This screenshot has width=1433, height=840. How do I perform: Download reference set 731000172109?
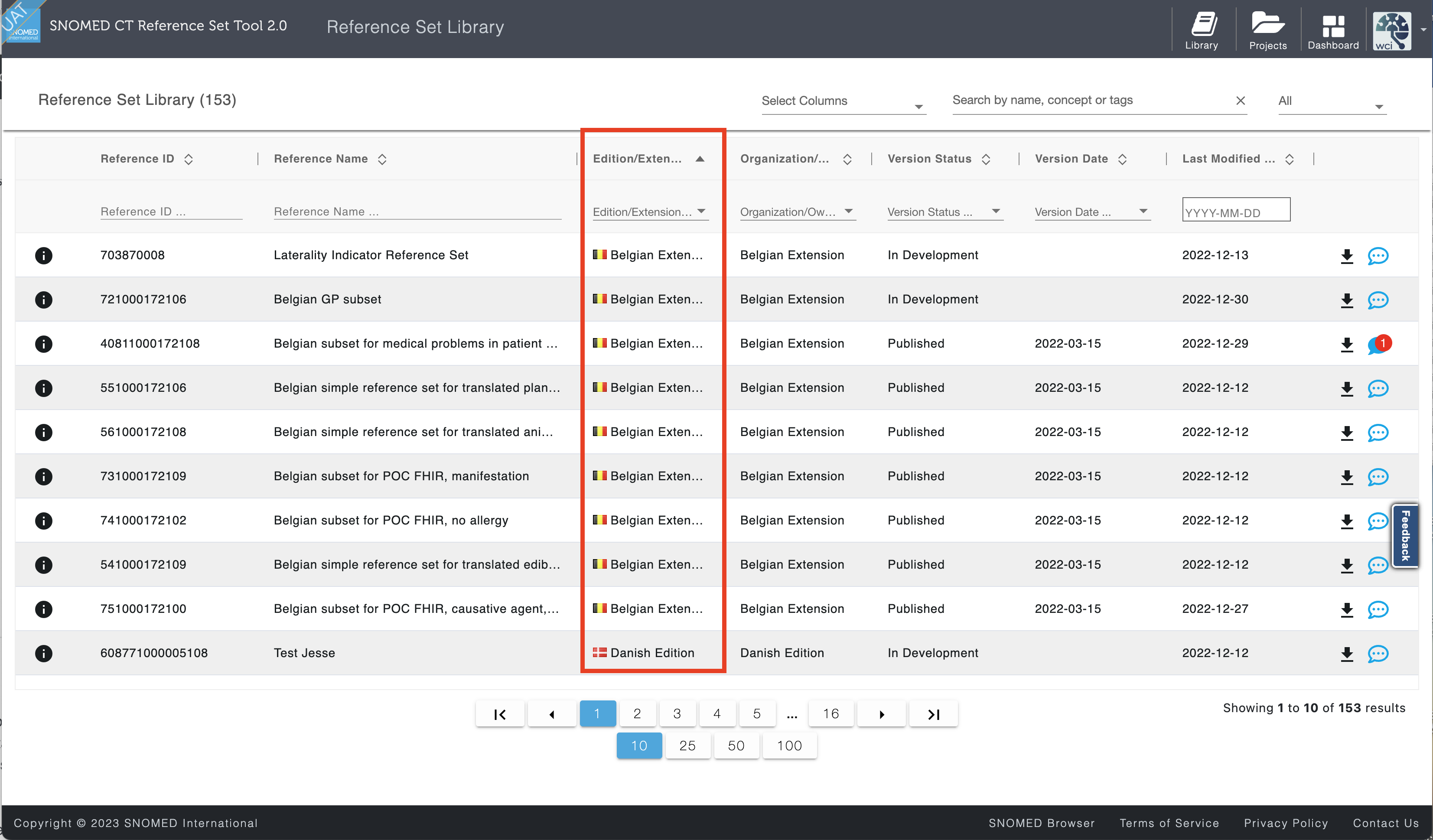click(x=1347, y=477)
